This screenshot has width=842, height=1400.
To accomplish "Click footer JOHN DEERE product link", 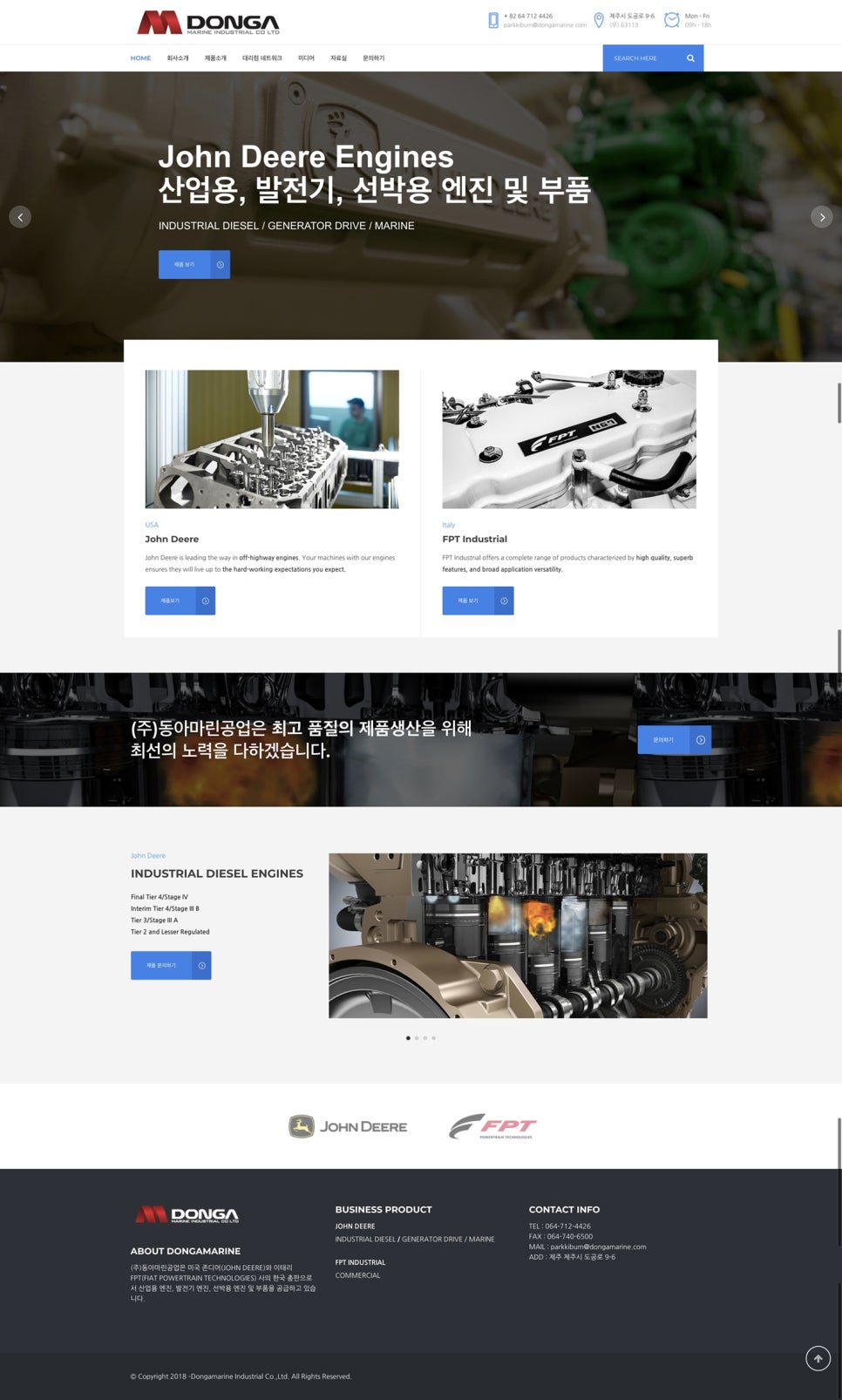I will [355, 1227].
